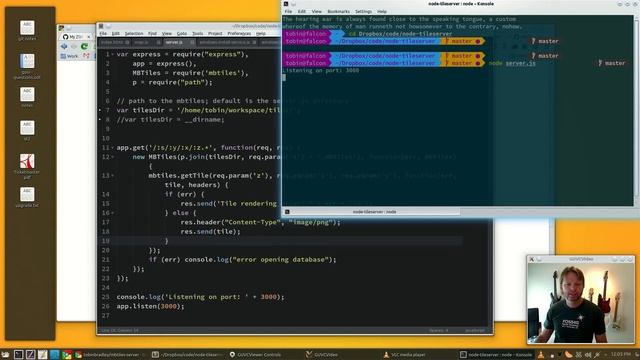Open questions.odt desktop document icon
The width and height of the screenshot is (640, 360).
point(27,66)
